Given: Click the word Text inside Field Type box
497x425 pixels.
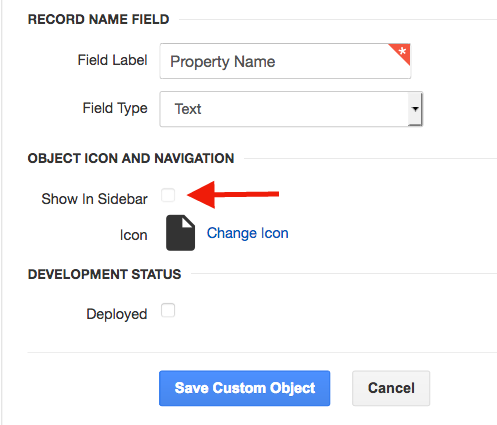Looking at the screenshot, I should pyautogui.click(x=188, y=109).
